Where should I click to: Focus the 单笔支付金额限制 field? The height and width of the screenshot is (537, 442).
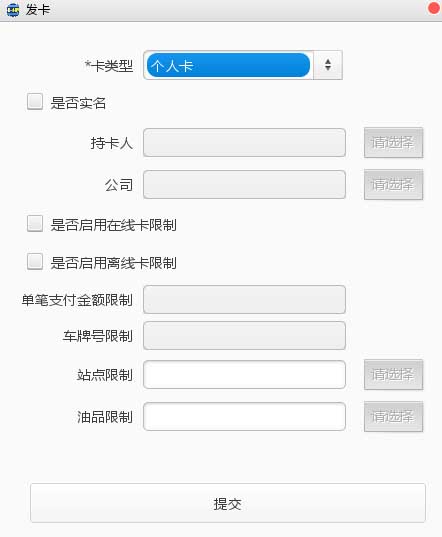click(x=244, y=299)
